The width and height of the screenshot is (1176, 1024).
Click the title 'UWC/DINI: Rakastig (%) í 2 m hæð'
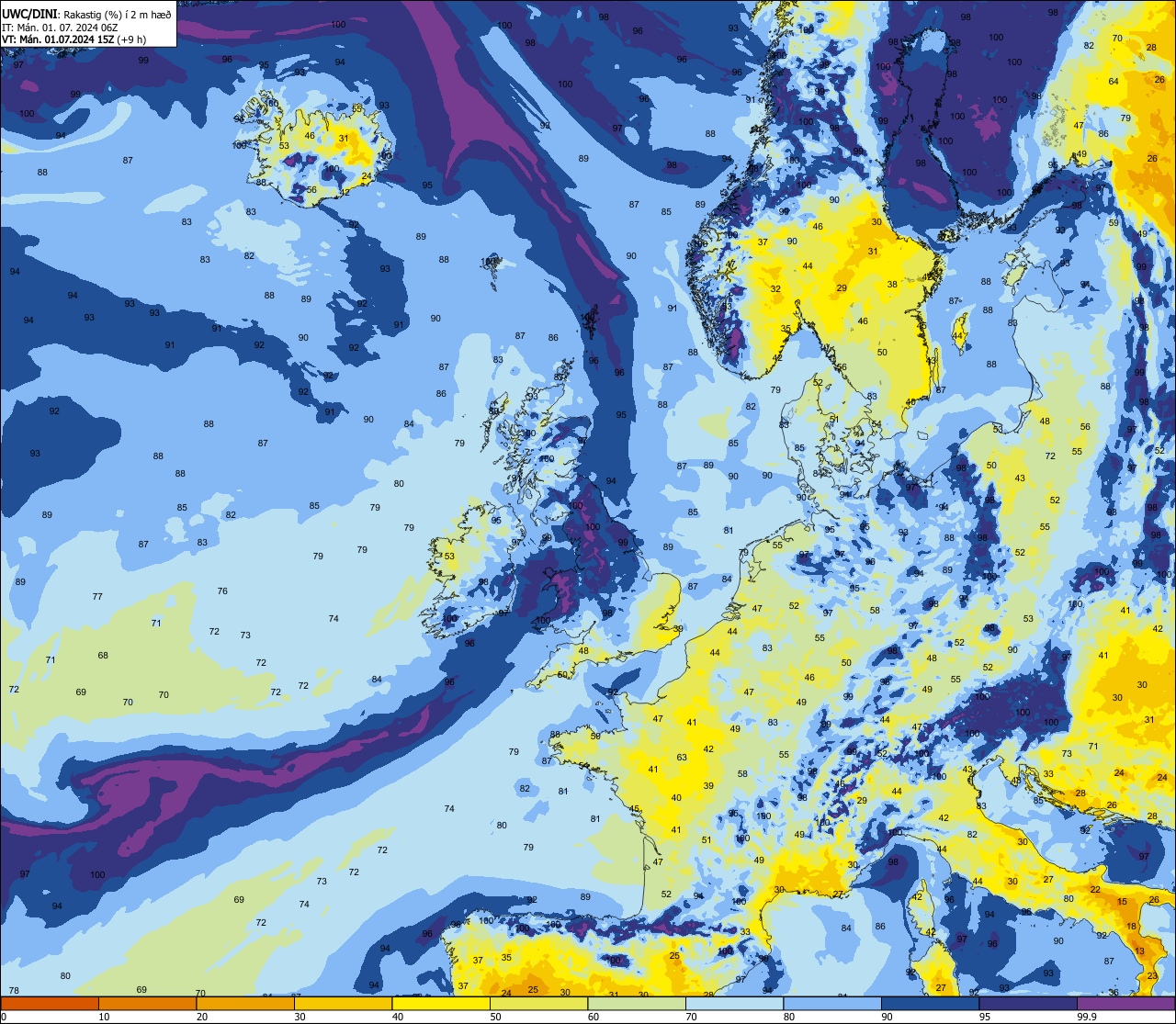(x=86, y=15)
